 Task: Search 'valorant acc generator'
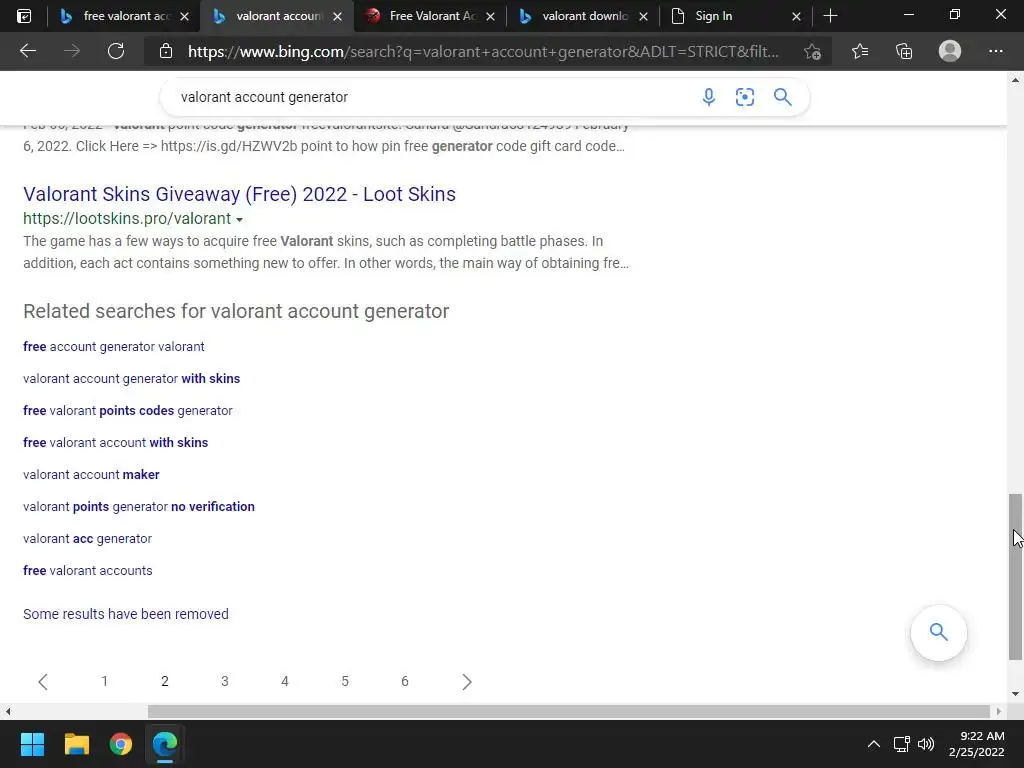(88, 539)
